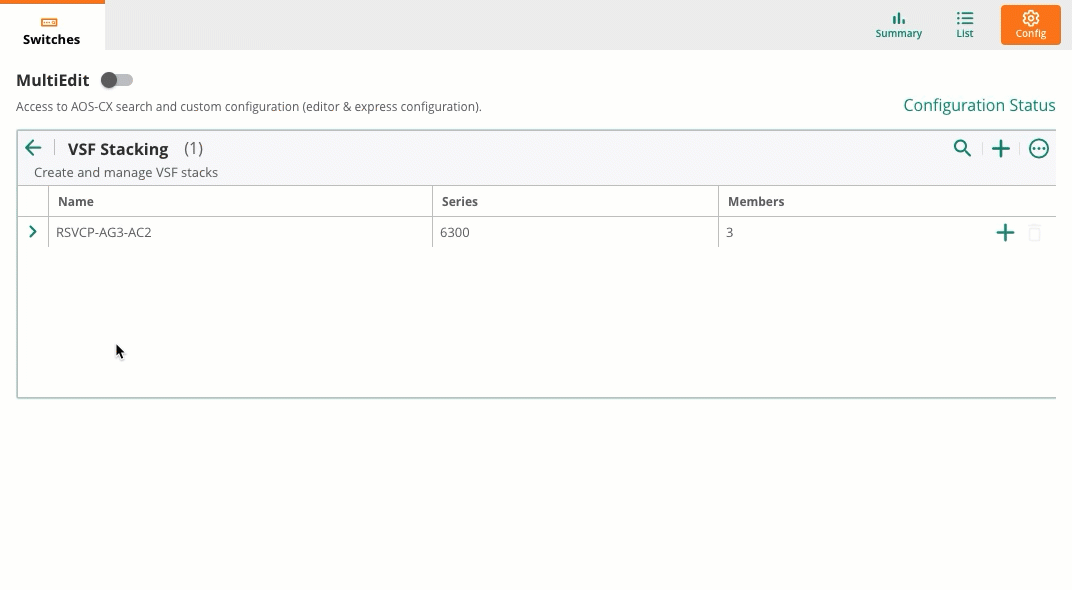Open the more options ellipsis menu
This screenshot has height=590, width=1072.
[1038, 148]
